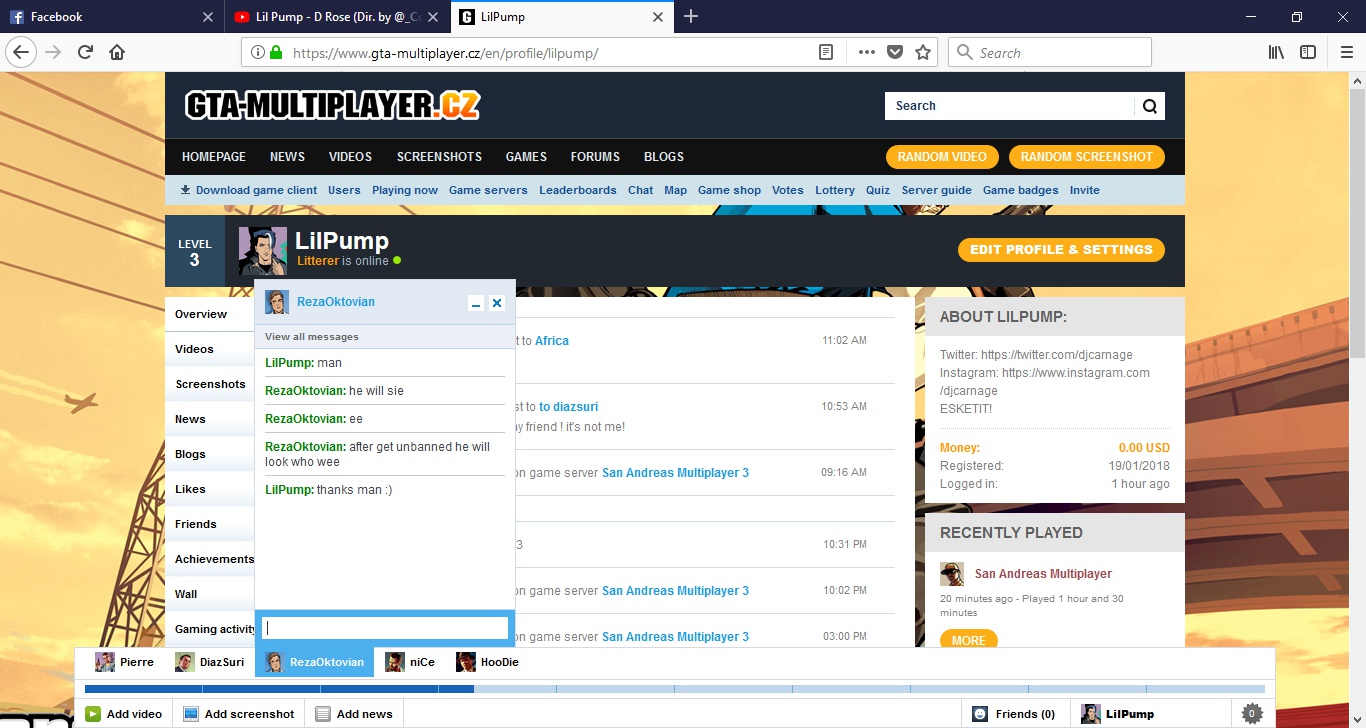Type in the chat message field
Screen dimensions: 1366x728
(385, 628)
